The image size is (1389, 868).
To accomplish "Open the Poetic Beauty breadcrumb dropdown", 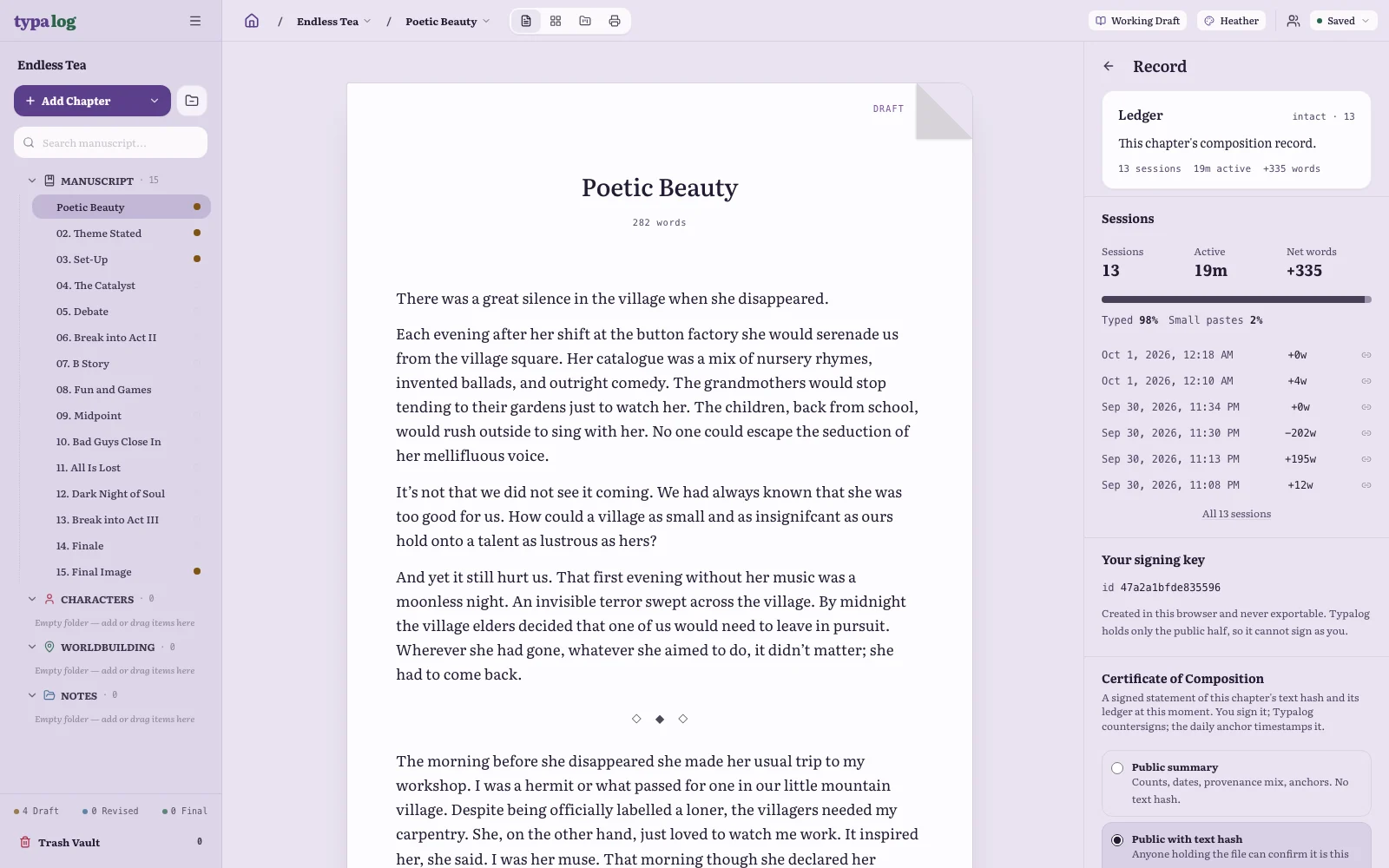I will pos(447,21).
